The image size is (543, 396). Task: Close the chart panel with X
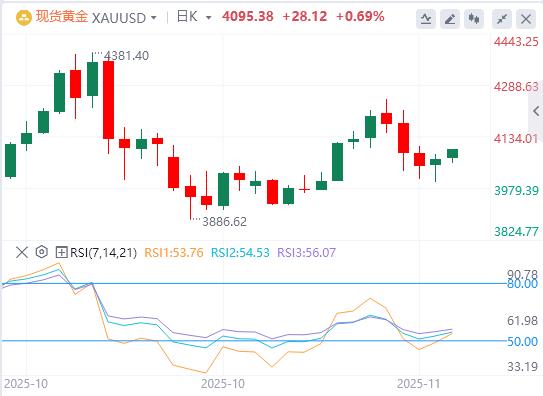coord(526,19)
